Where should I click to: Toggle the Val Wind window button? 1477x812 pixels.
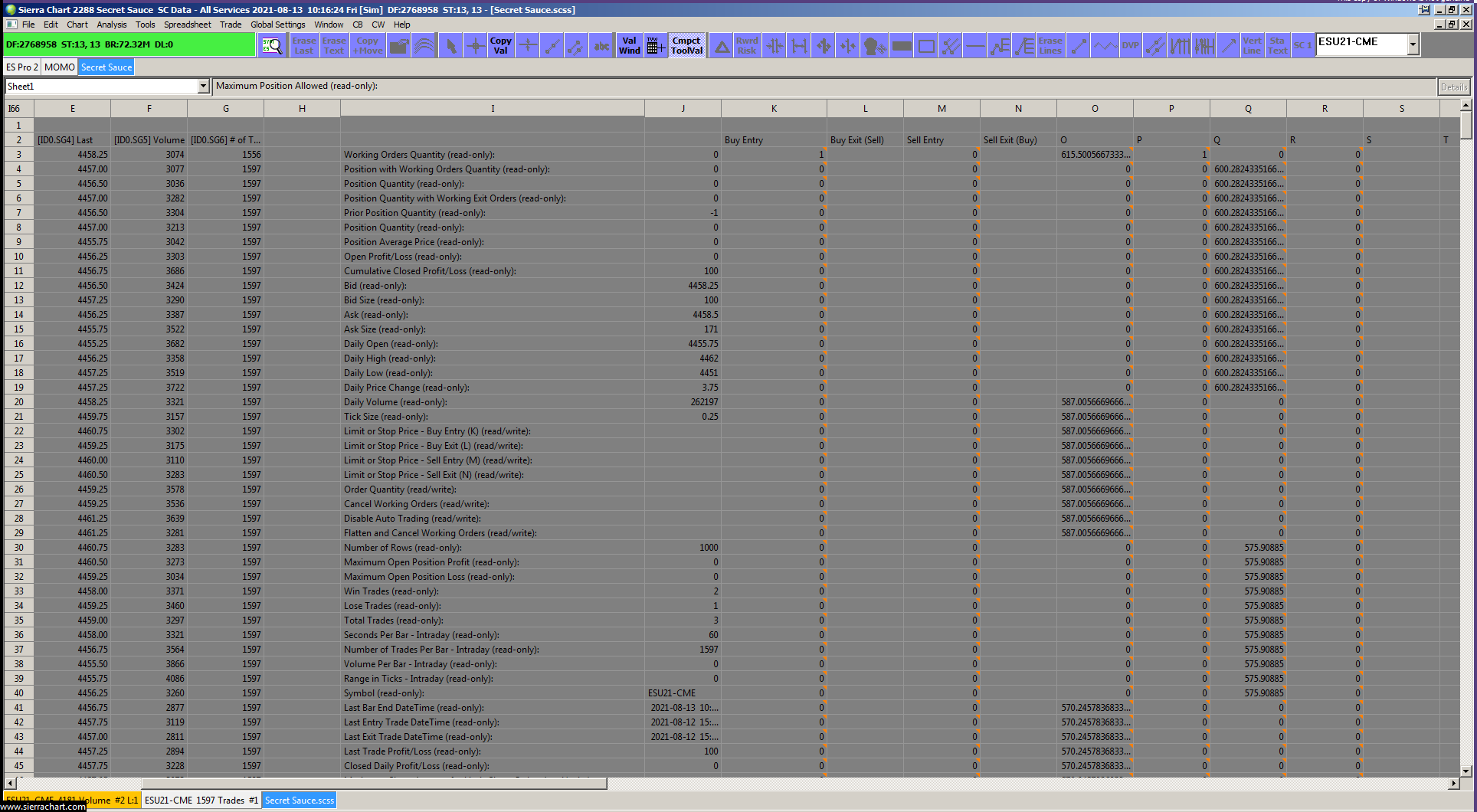629,46
